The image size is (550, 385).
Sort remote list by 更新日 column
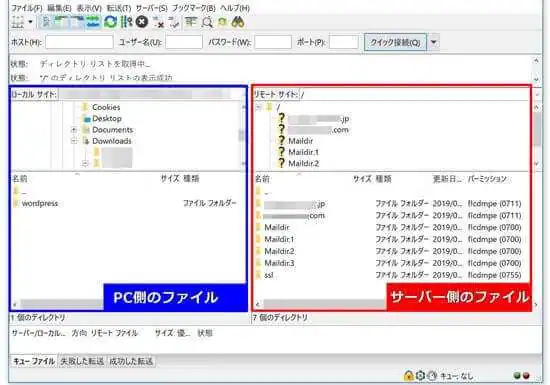tap(447, 179)
